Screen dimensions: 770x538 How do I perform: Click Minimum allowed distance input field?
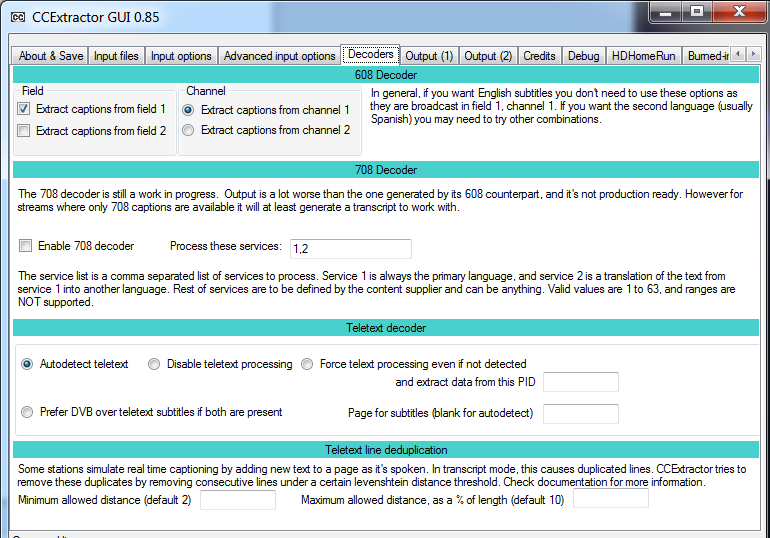[238, 500]
